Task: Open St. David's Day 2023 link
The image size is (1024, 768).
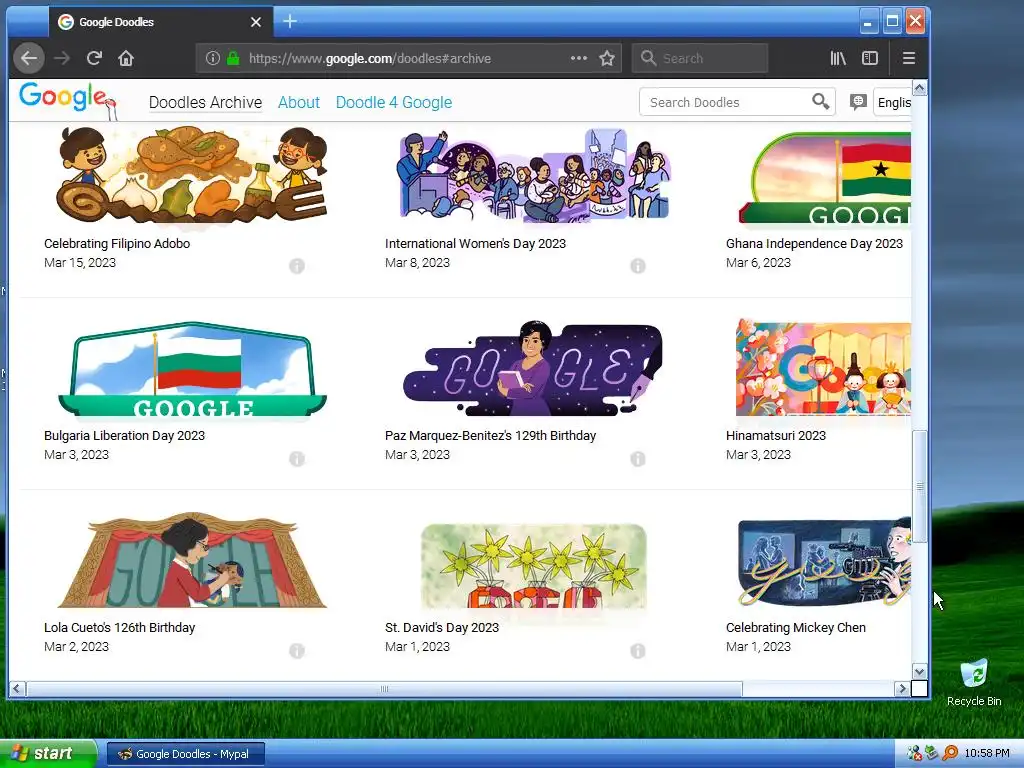Action: coord(442,628)
